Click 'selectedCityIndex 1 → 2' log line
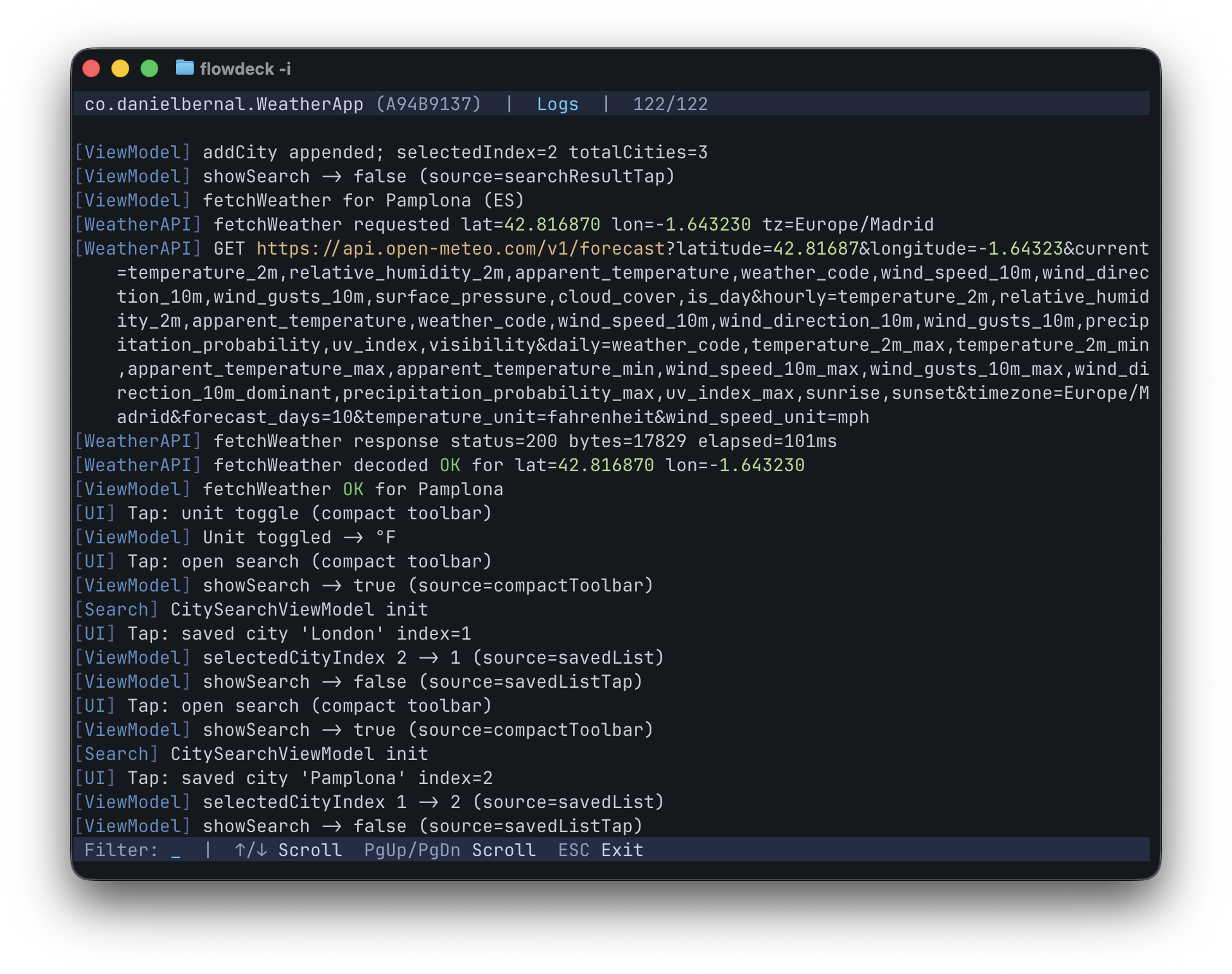This screenshot has width=1232, height=974. [x=370, y=802]
